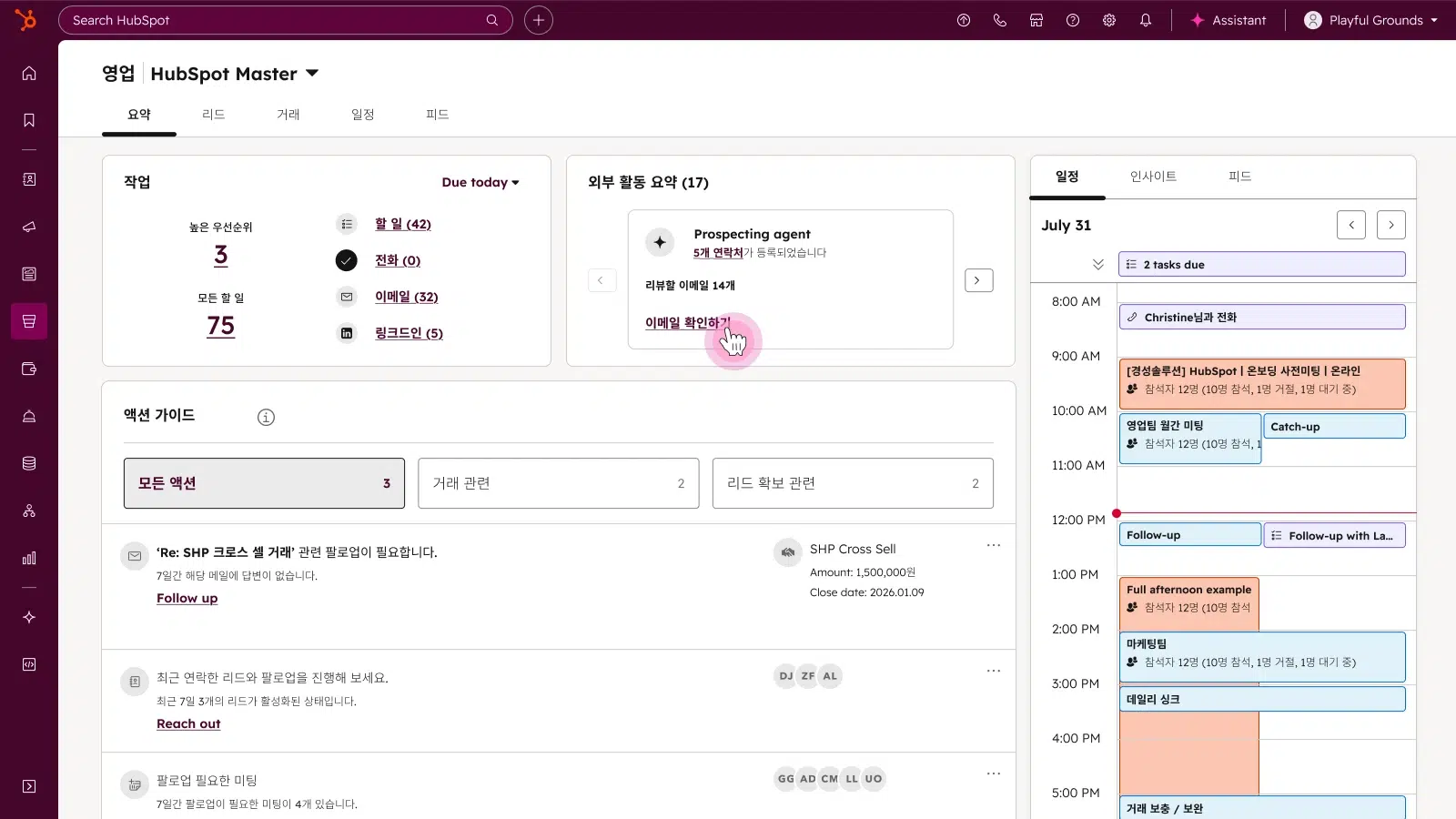Click the high priority count 3
The image size is (1456, 819).
[221, 256]
